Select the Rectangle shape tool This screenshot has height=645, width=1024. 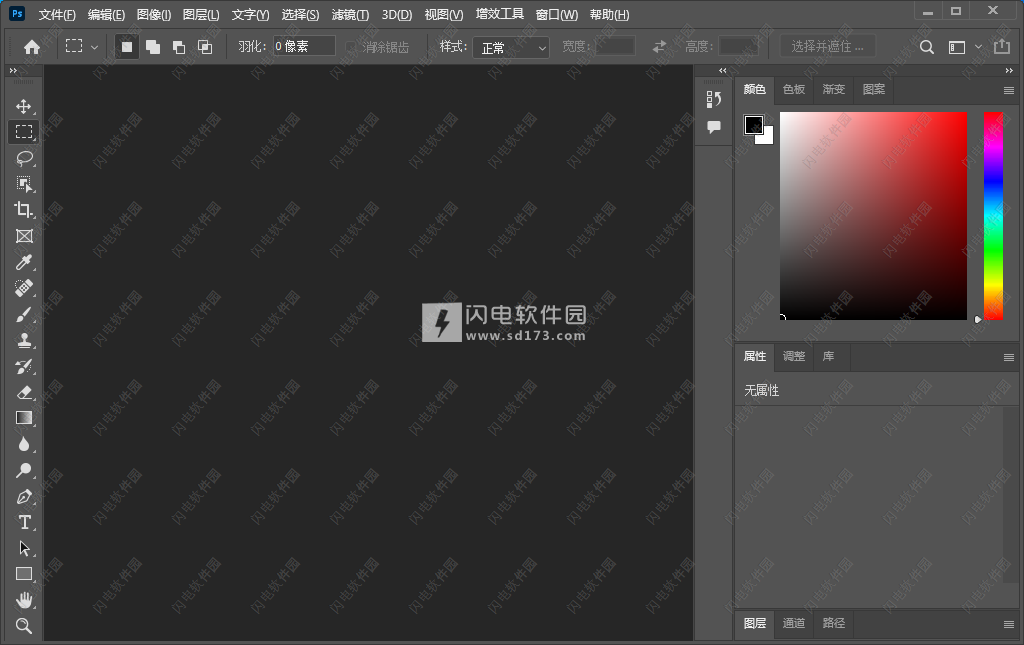24,574
